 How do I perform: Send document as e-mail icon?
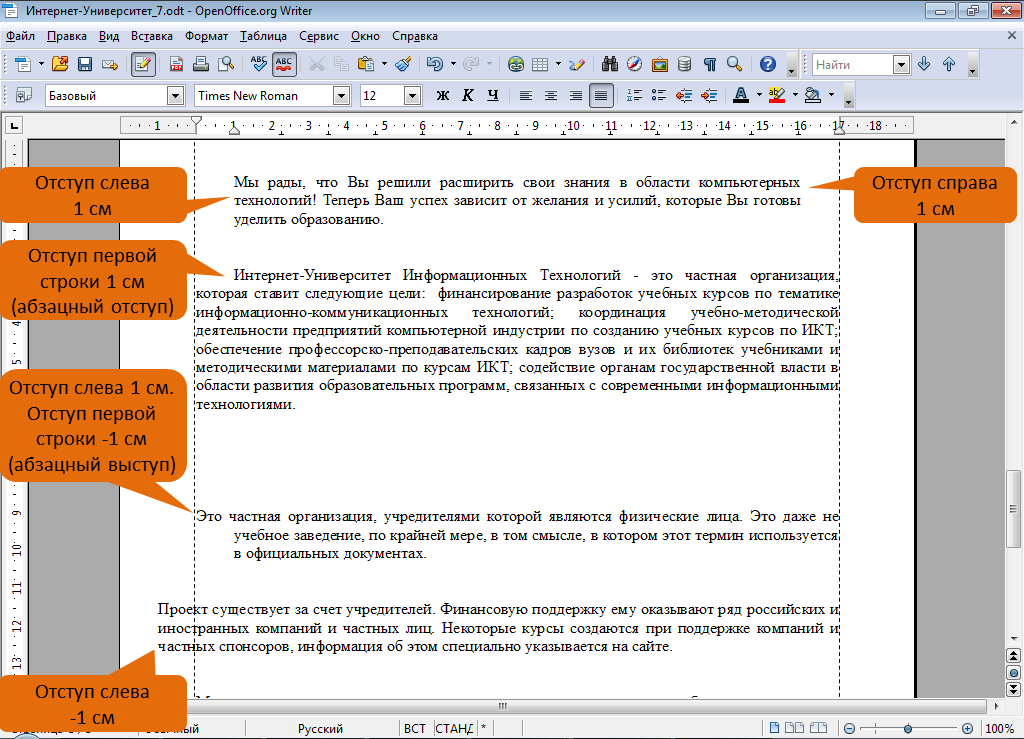point(110,64)
